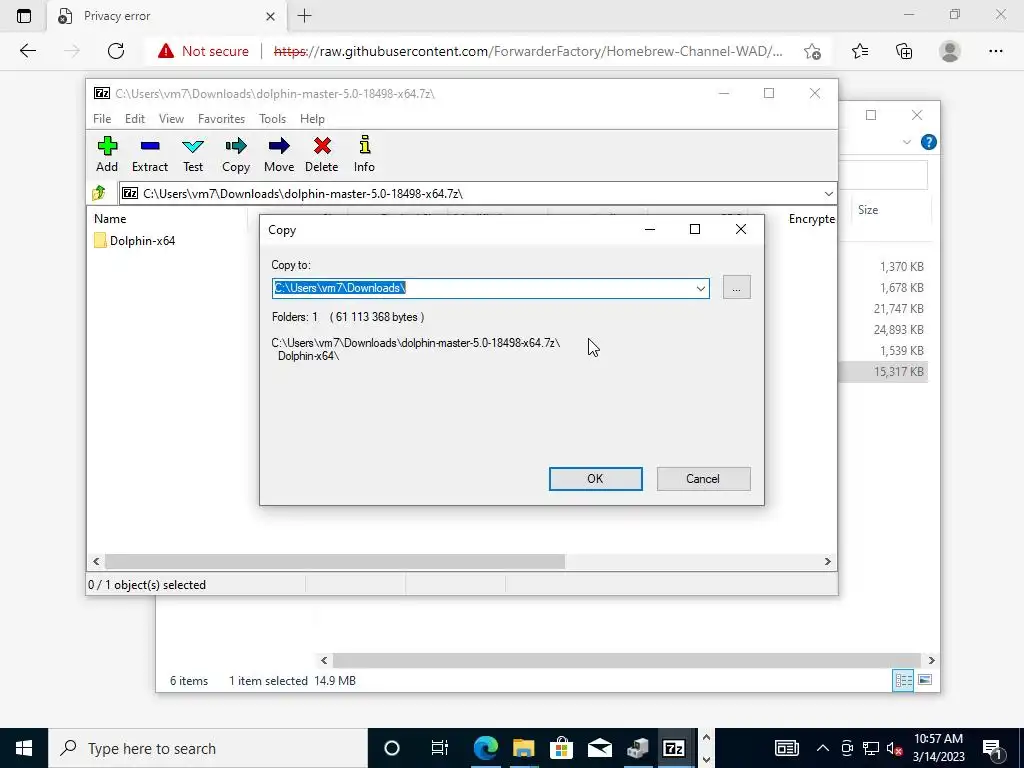Click the Test toolbar icon
1024x768 pixels.
[x=193, y=154]
